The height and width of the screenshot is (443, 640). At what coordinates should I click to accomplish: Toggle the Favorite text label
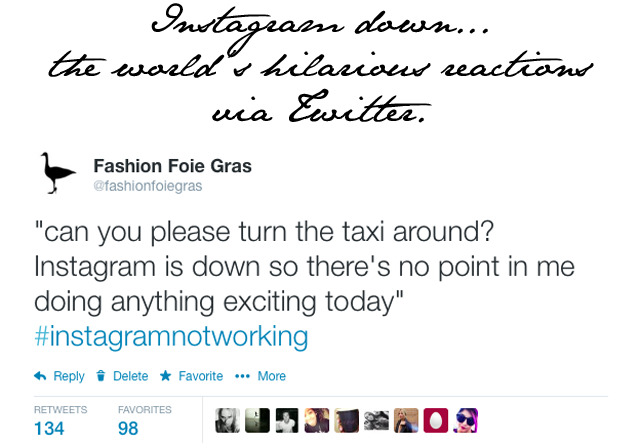click(x=200, y=376)
